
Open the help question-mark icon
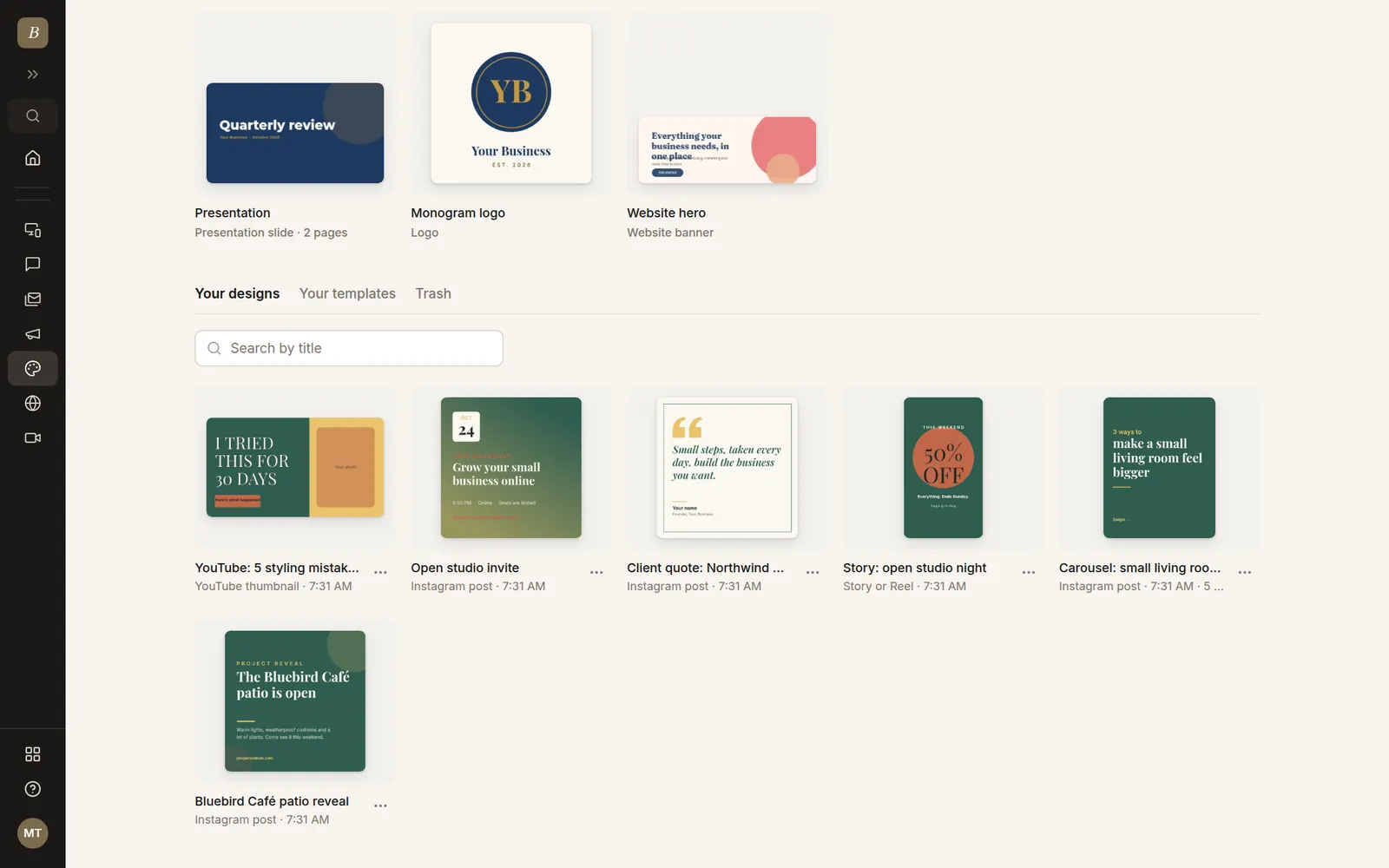pos(33,789)
